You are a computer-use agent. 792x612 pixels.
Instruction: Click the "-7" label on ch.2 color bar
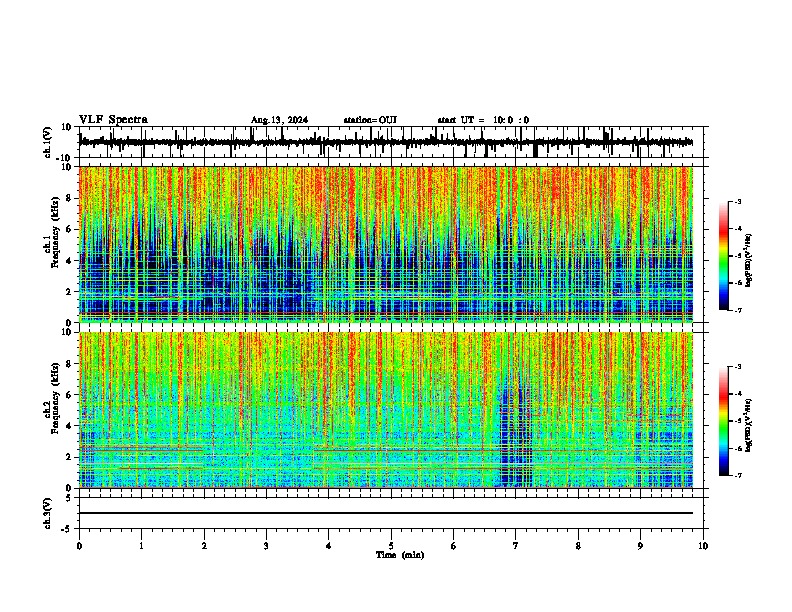point(738,476)
